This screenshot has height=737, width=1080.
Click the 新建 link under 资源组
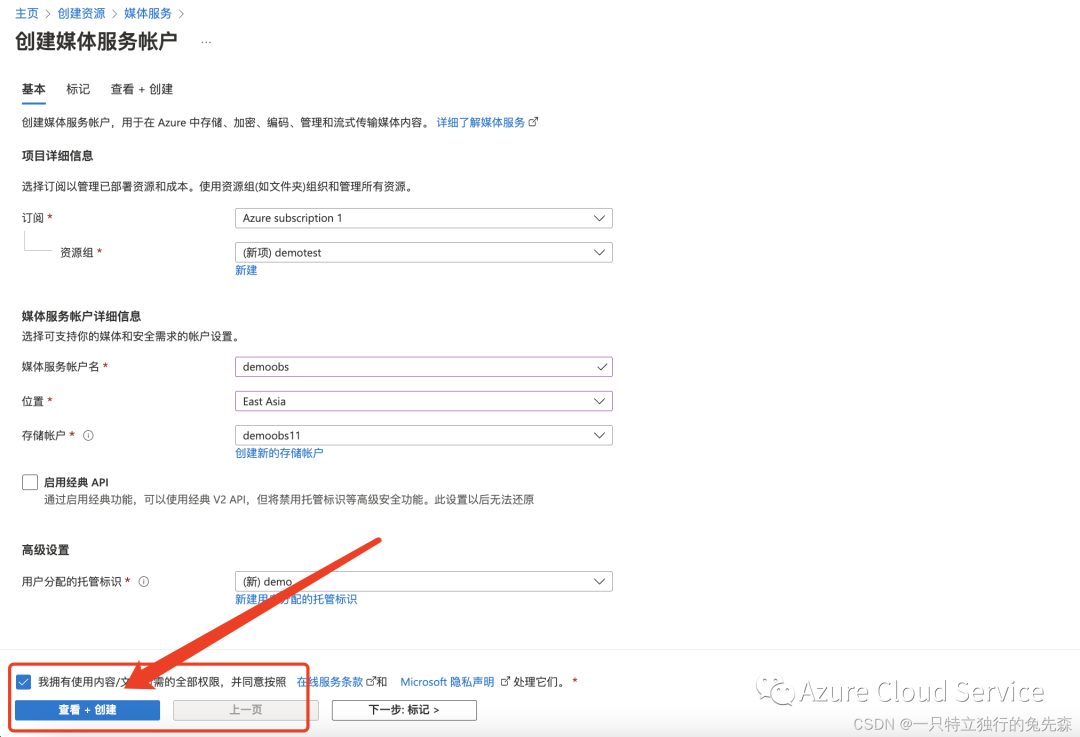246,270
